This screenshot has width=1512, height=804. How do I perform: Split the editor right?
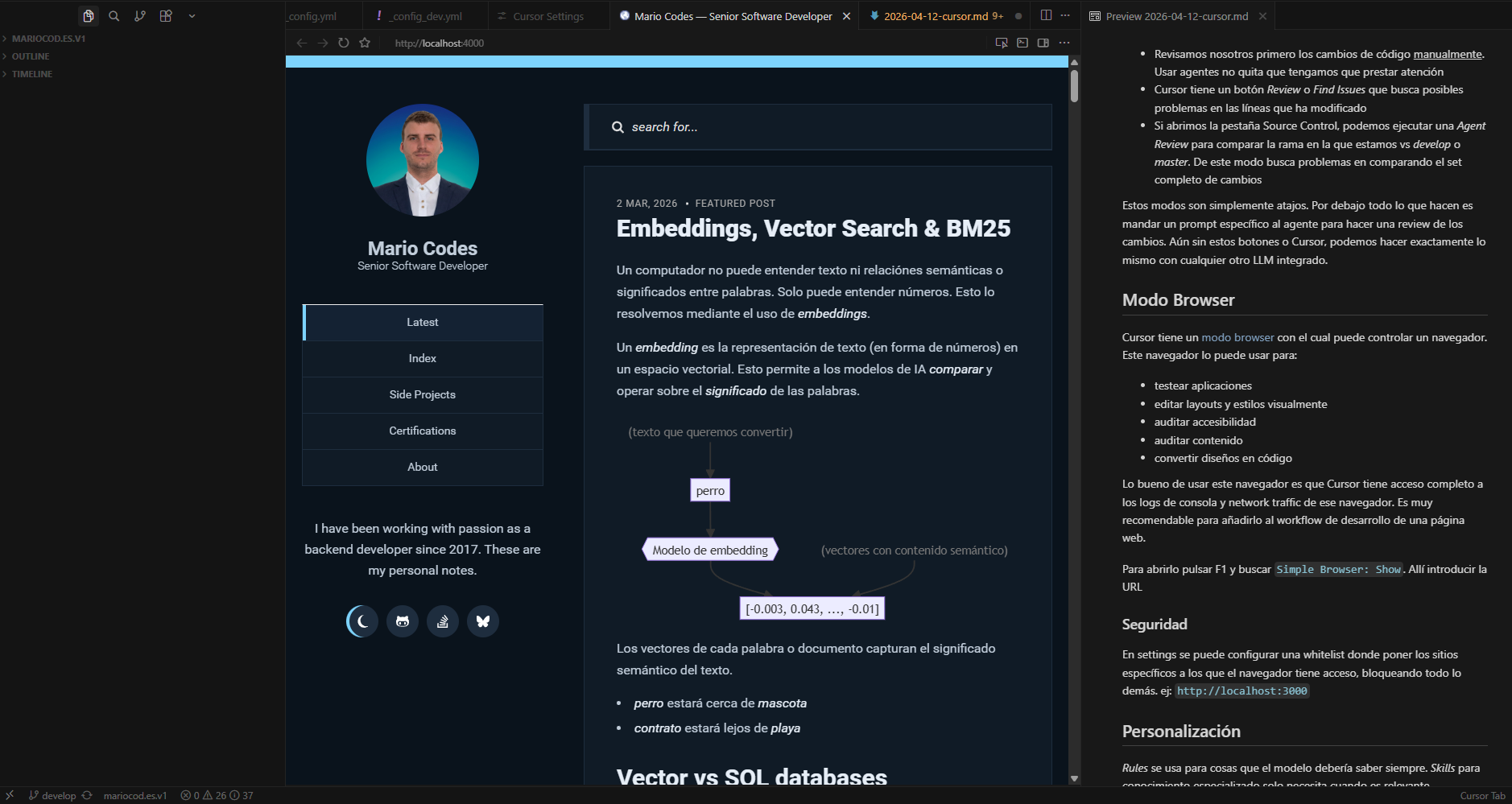pyautogui.click(x=1046, y=15)
